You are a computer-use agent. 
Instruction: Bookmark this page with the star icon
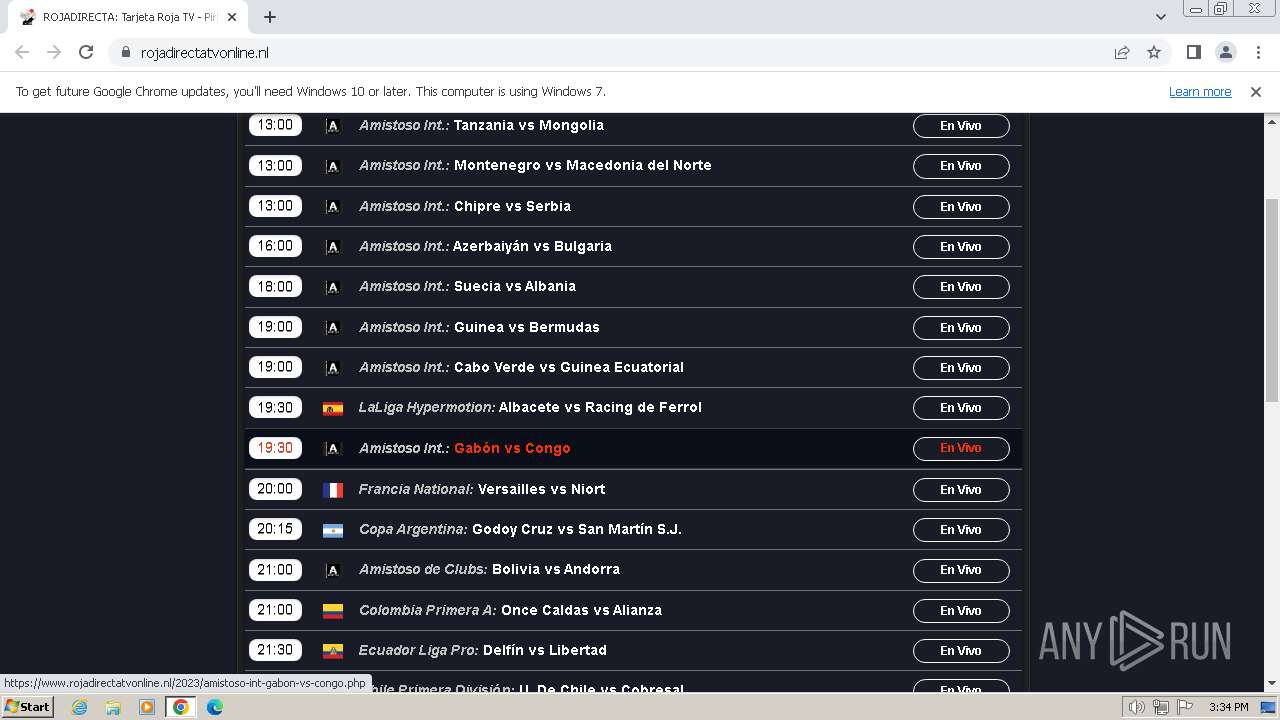click(x=1154, y=52)
